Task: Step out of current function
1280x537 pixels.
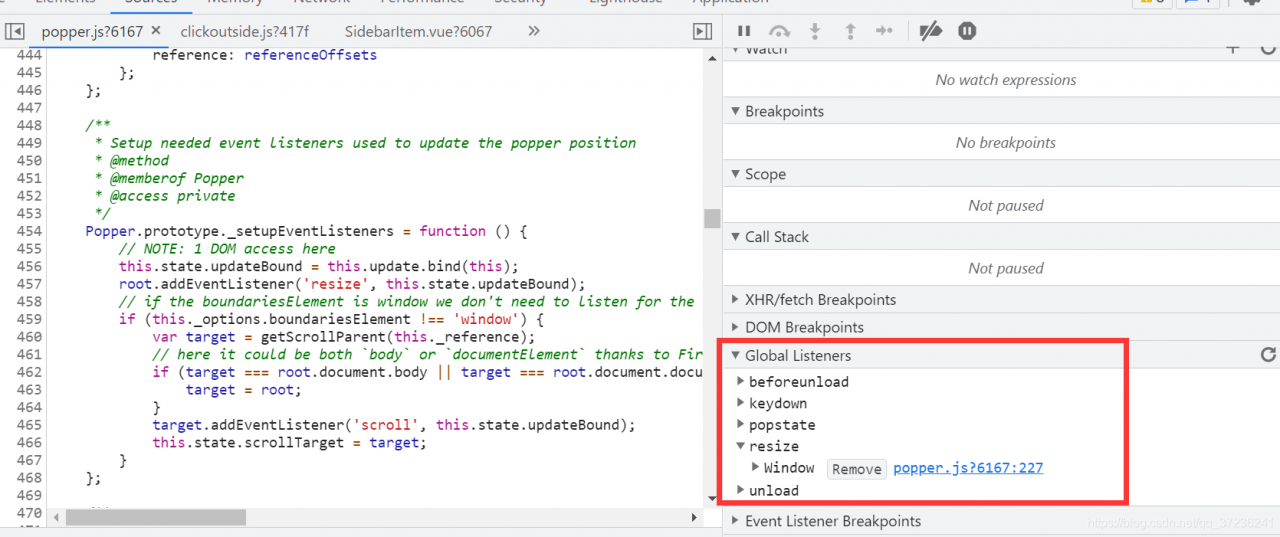Action: [850, 31]
